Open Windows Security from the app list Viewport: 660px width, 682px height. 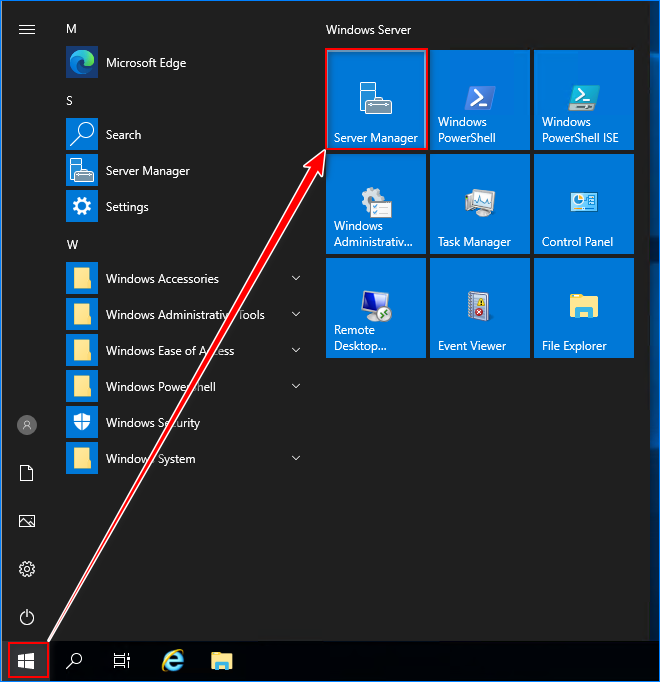pyautogui.click(x=152, y=423)
